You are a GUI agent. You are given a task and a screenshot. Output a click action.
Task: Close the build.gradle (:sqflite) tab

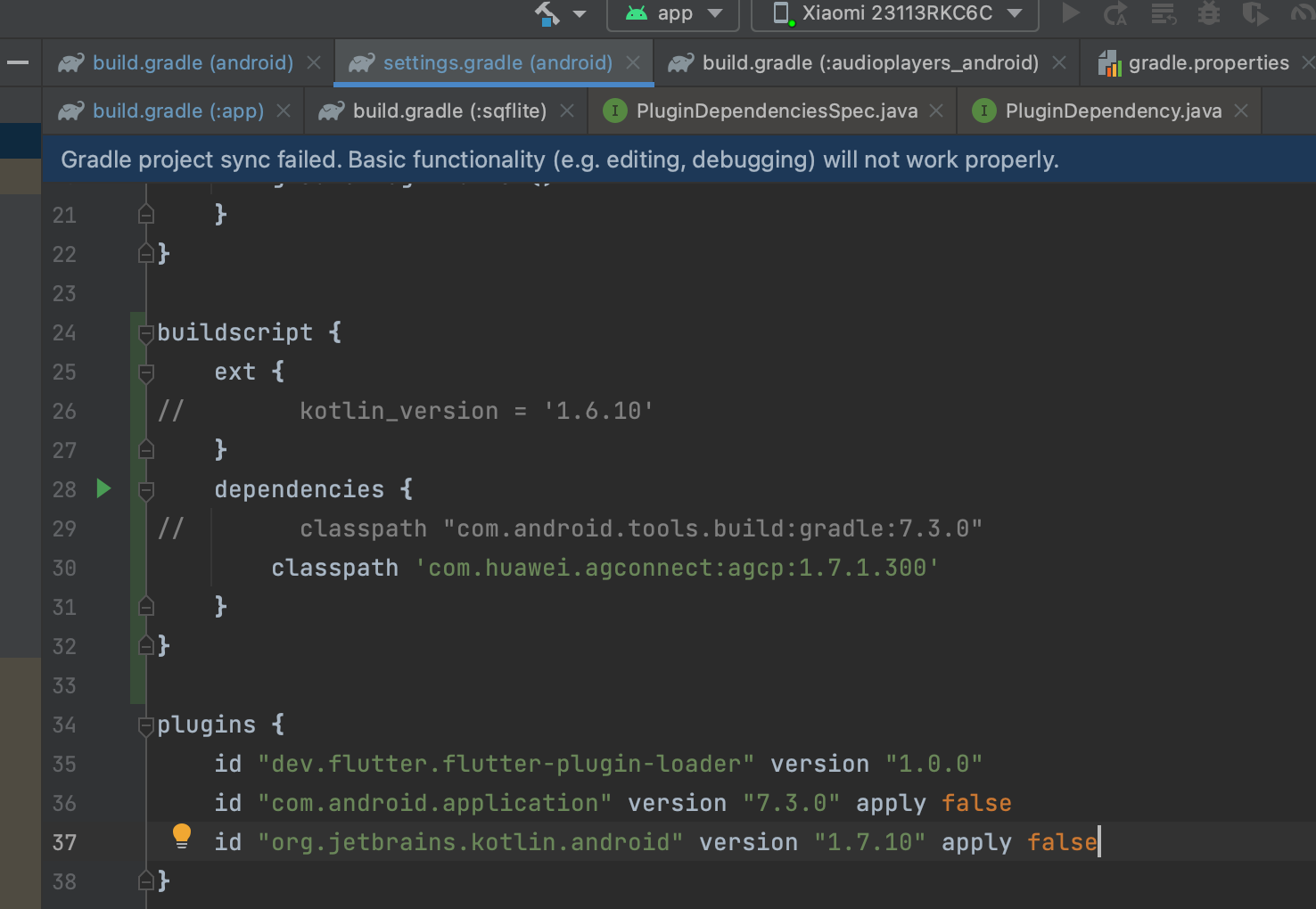pos(567,111)
